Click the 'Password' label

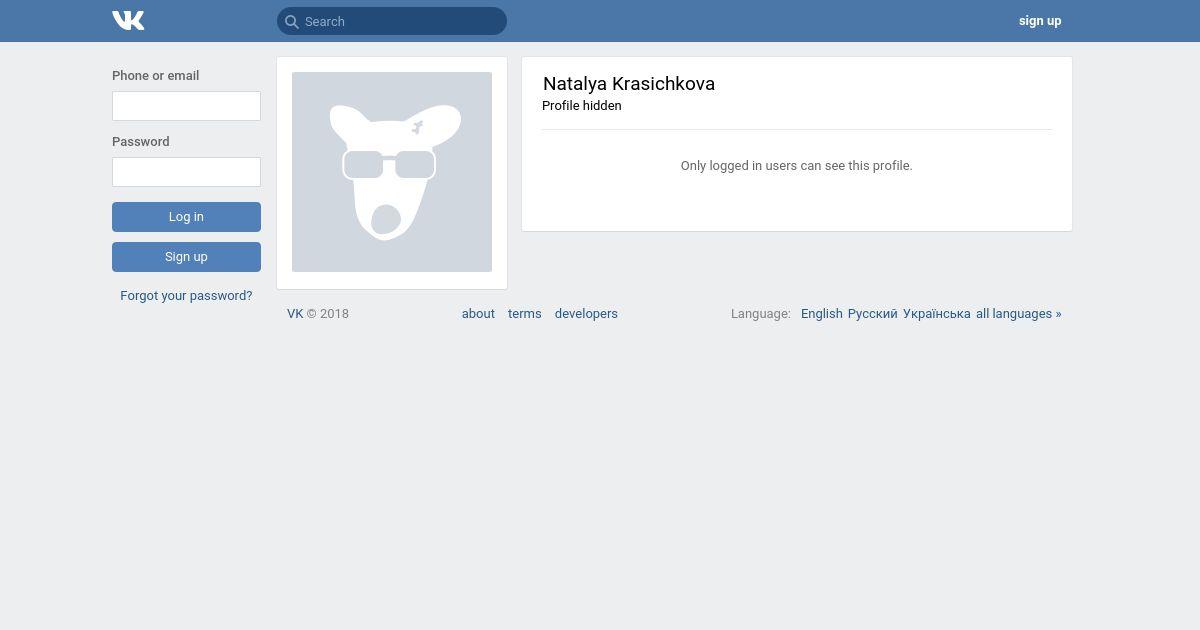pos(141,142)
